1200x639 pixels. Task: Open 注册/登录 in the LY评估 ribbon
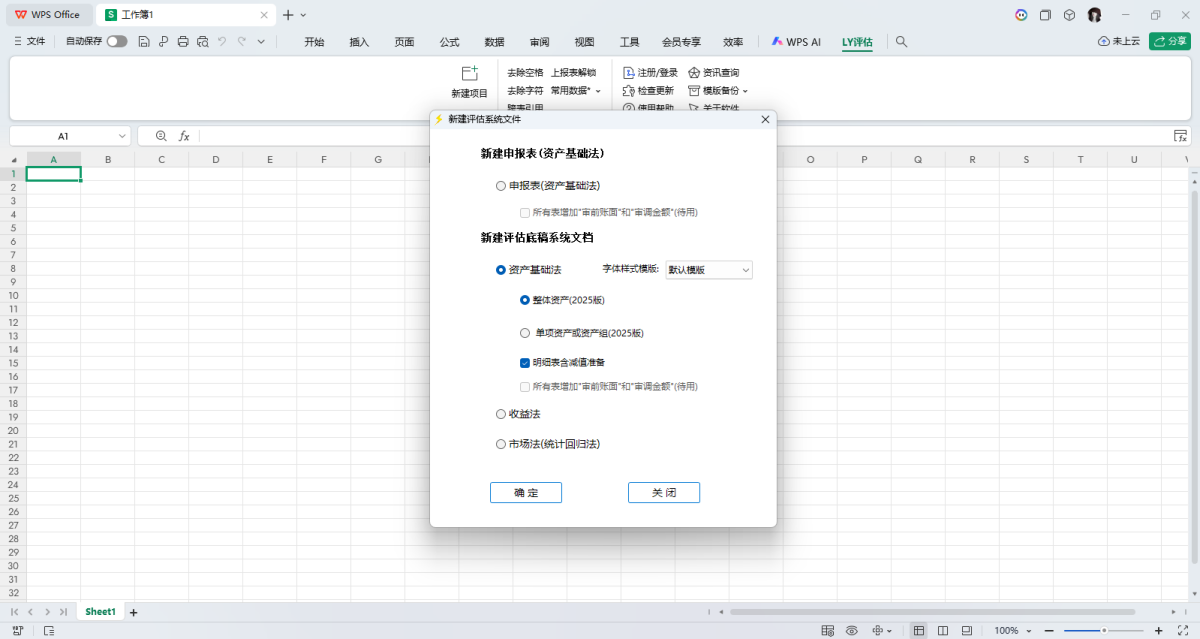pyautogui.click(x=652, y=72)
